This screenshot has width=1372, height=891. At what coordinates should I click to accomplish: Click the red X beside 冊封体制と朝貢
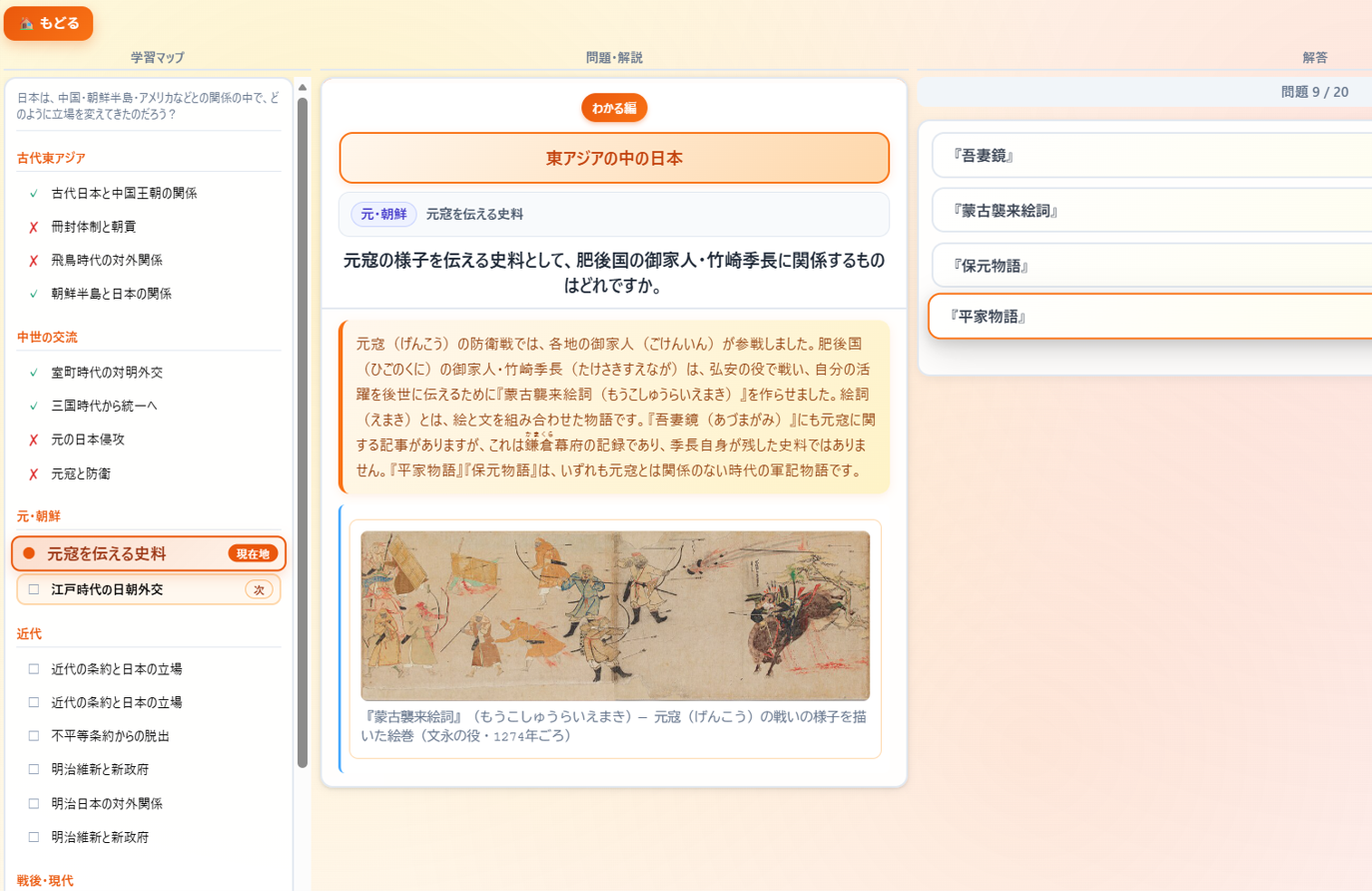[x=34, y=228]
